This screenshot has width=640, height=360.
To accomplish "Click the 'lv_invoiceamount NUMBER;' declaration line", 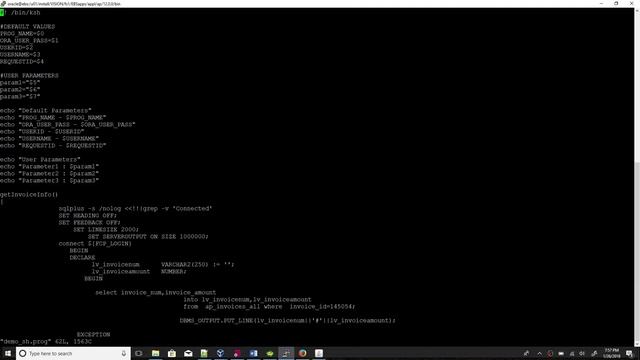I will (139, 271).
